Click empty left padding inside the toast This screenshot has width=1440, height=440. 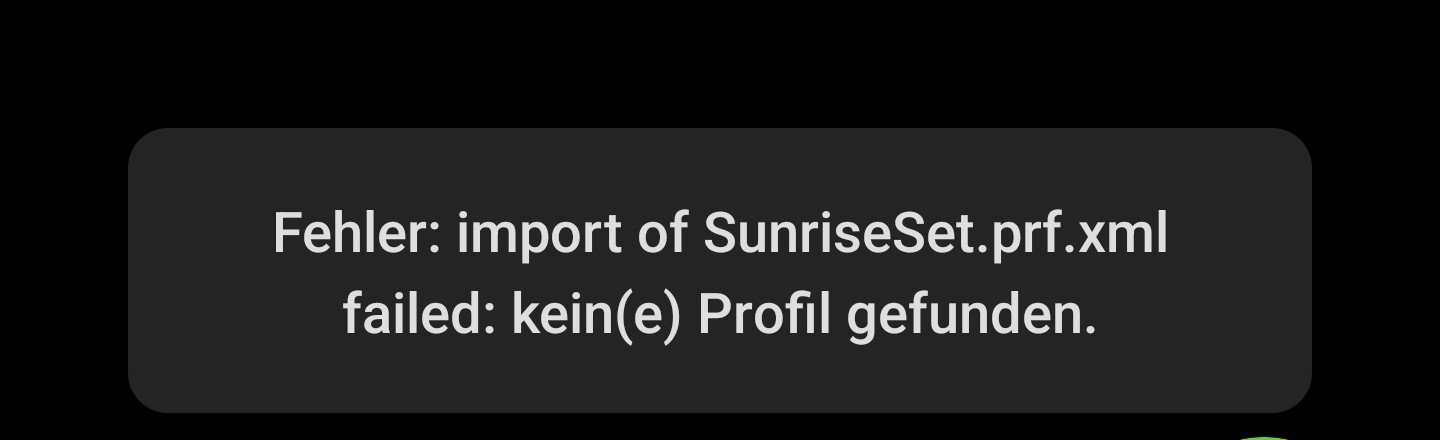(x=200, y=270)
